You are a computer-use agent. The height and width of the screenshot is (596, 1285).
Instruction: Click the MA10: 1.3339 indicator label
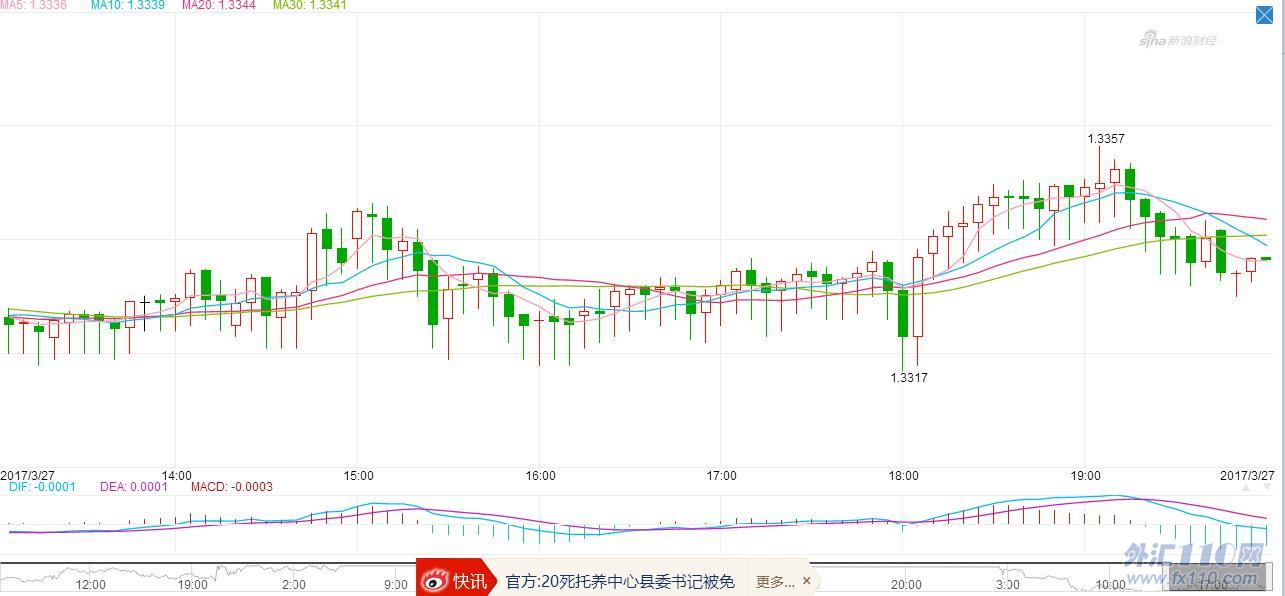coord(127,5)
